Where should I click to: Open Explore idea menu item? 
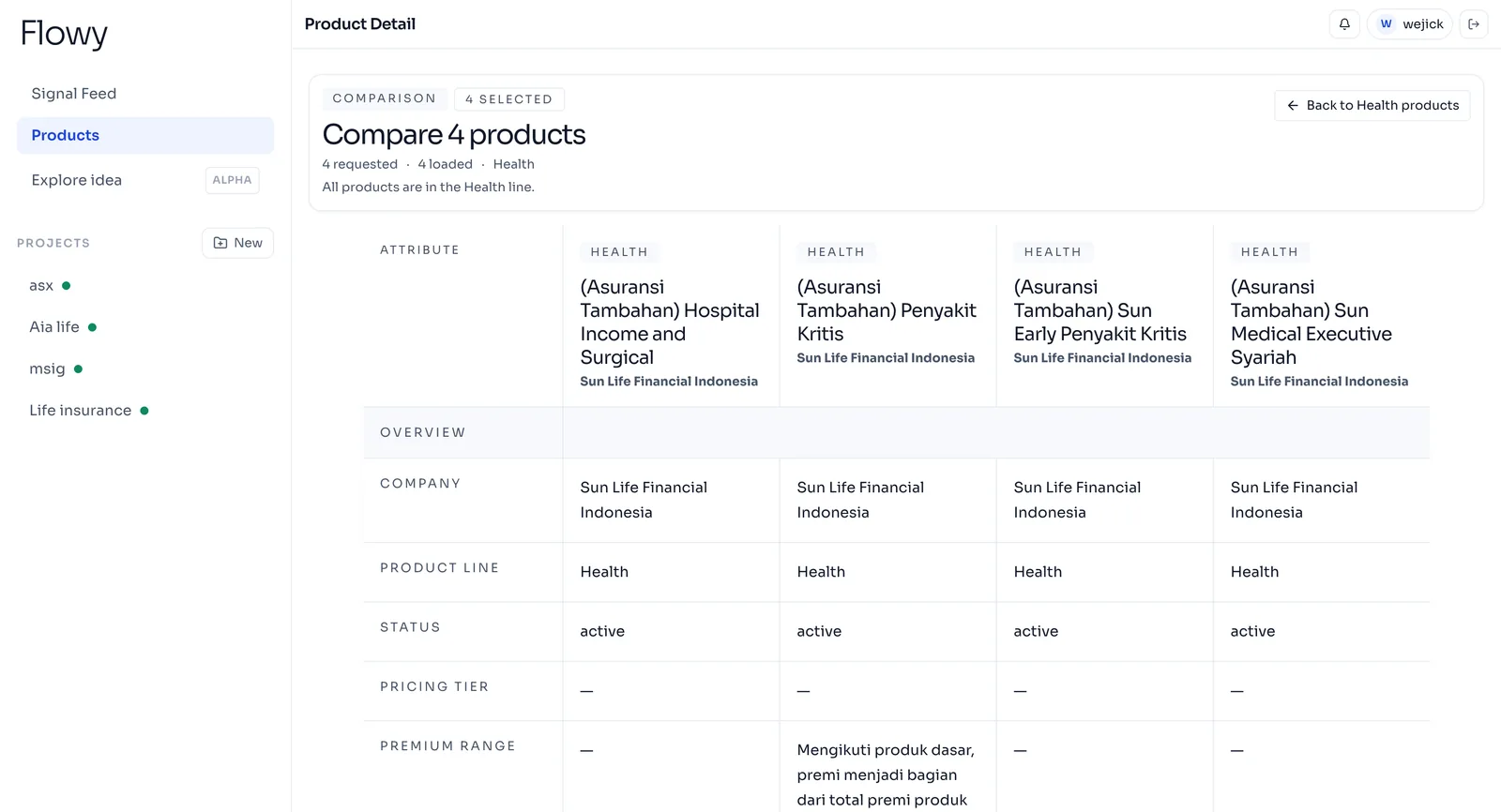point(145,180)
